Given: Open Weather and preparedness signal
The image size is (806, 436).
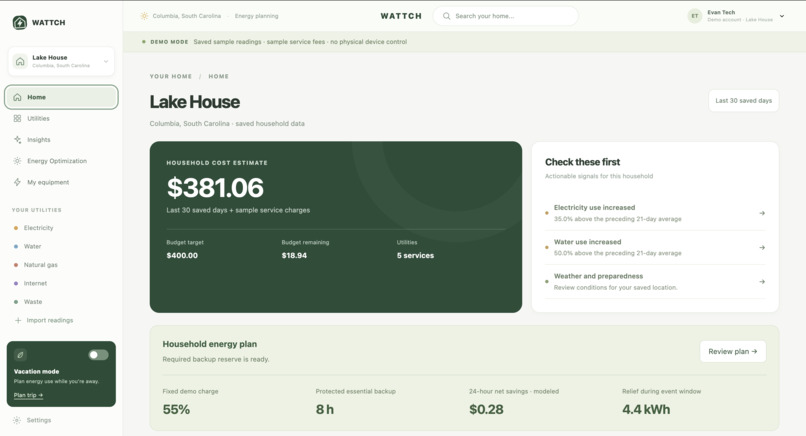Looking at the screenshot, I should [x=655, y=282].
